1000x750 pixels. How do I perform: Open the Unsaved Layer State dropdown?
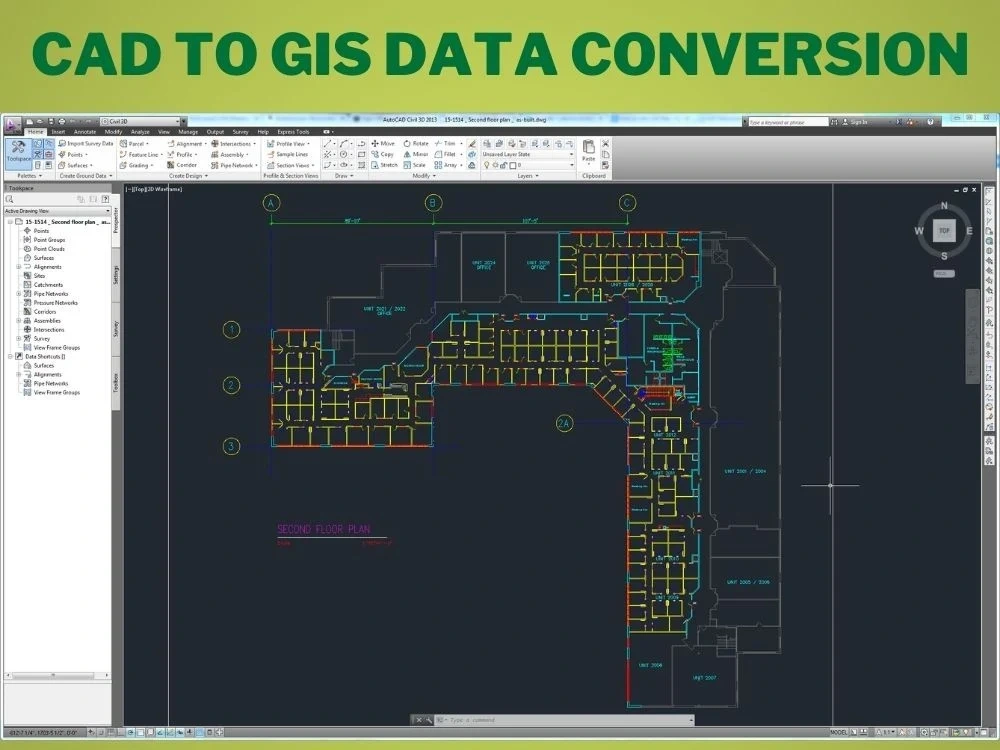pyautogui.click(x=573, y=154)
